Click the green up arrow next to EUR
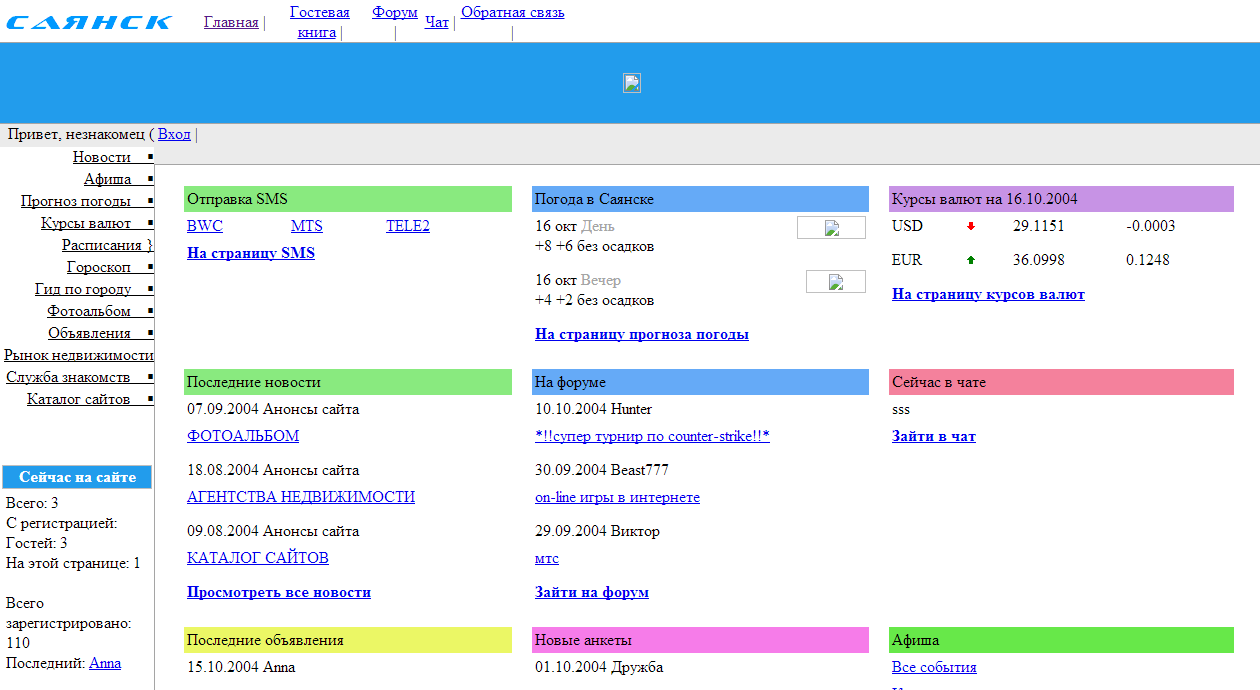1260x690 pixels. coord(970,261)
